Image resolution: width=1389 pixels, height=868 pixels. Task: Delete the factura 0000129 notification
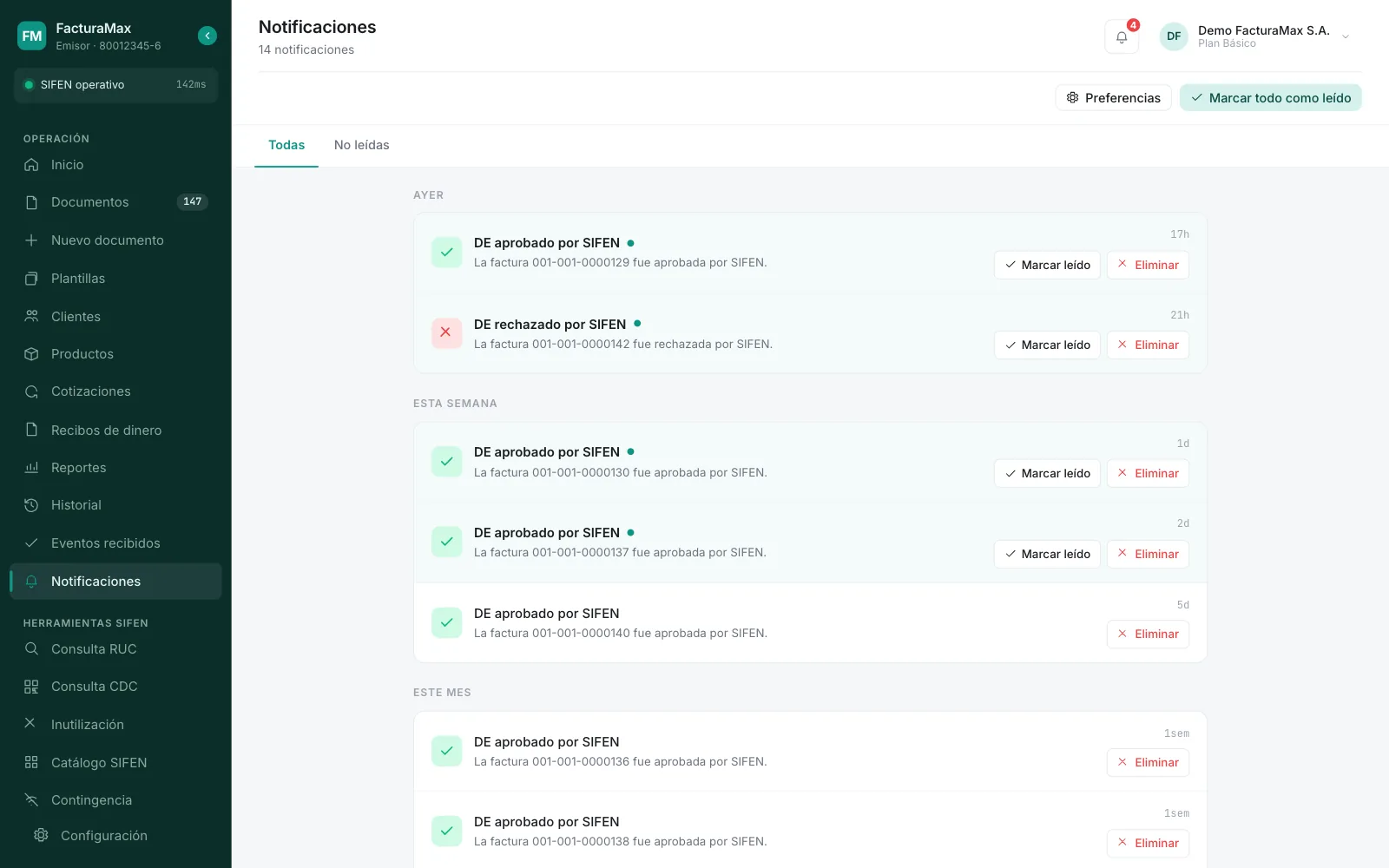pos(1148,265)
